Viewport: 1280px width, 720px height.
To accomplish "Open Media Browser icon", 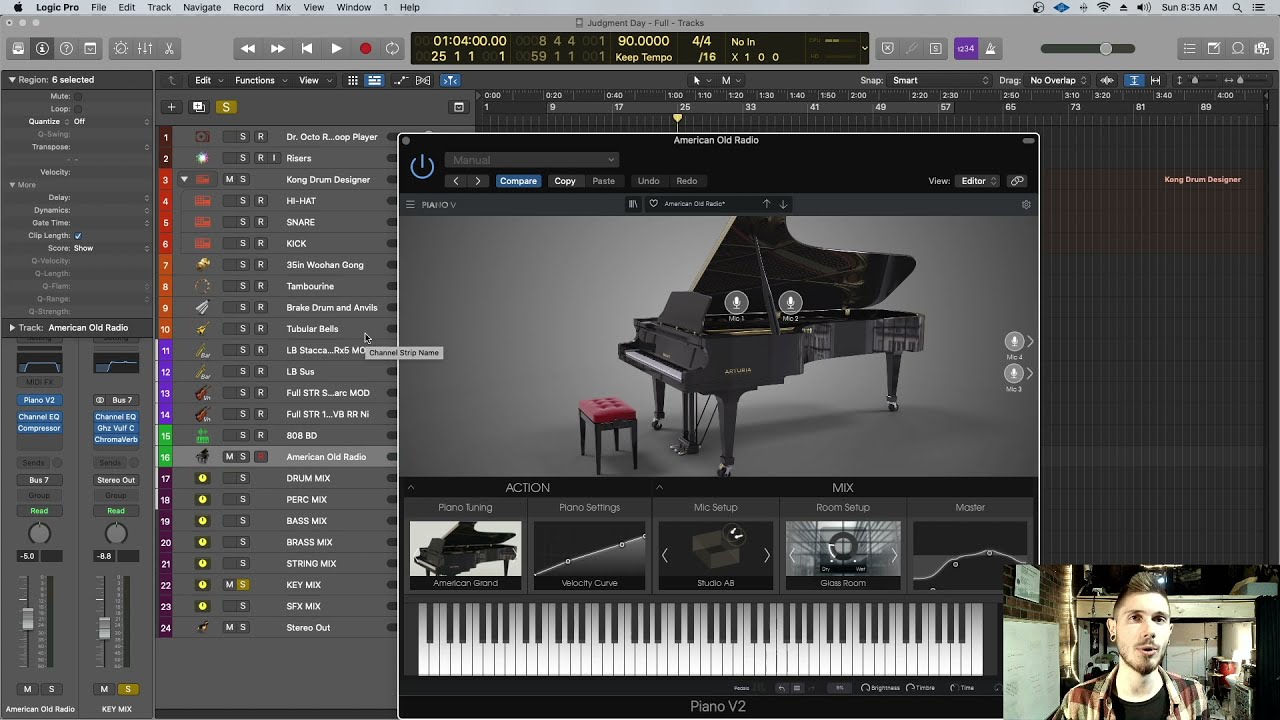I will pos(1261,48).
